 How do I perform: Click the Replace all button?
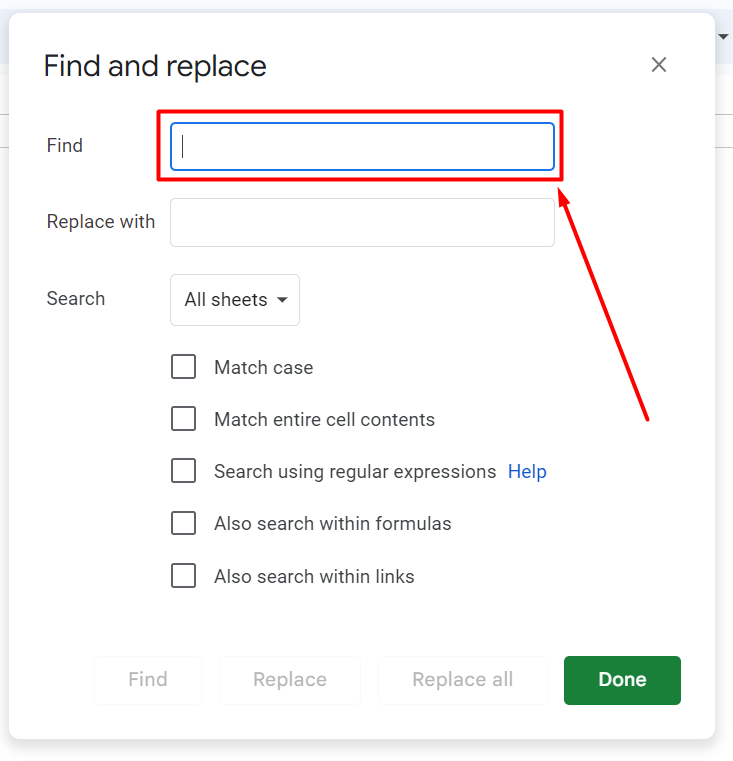pyautogui.click(x=463, y=679)
